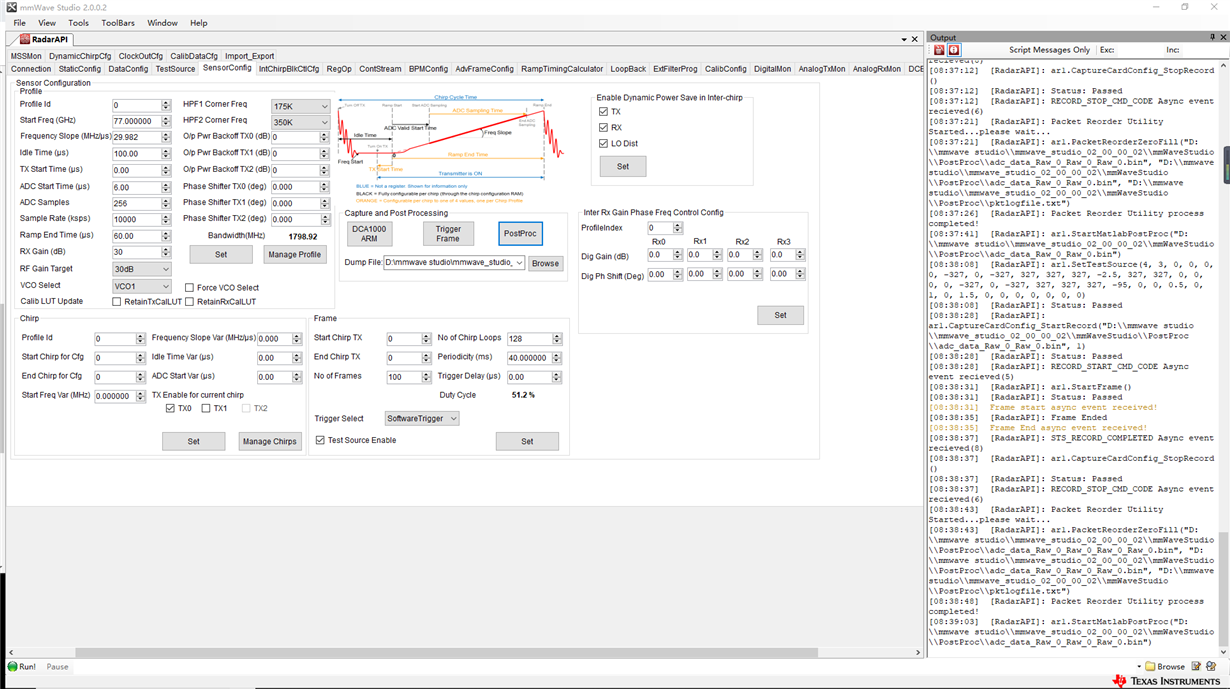Viewport: 1230px width, 689px height.
Task: Click the Trigger Frame button
Action: point(448,234)
